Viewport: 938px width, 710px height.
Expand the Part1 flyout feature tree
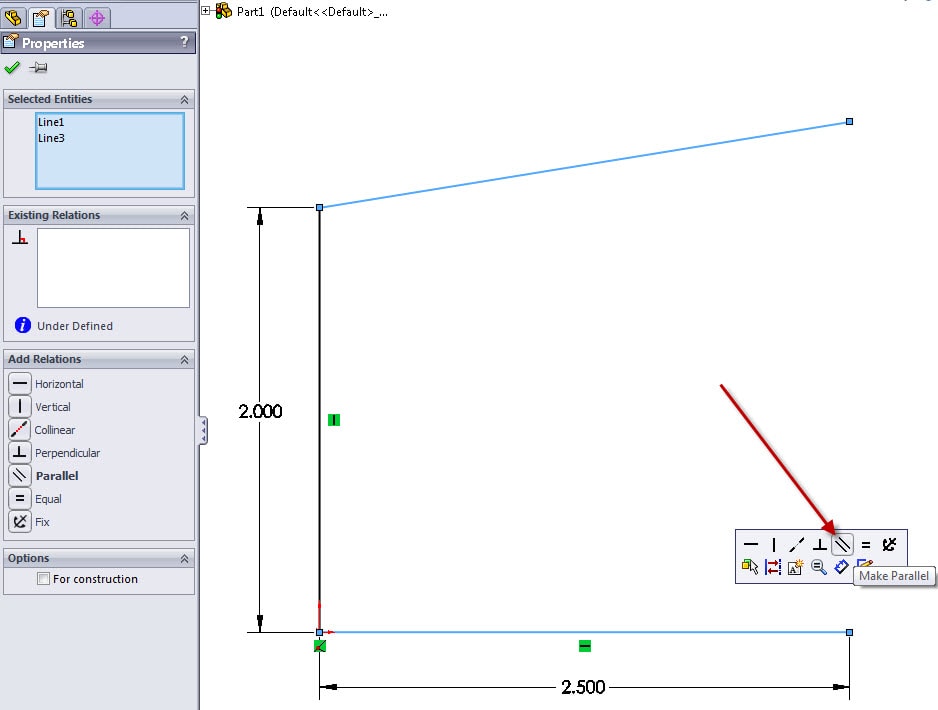(x=206, y=11)
